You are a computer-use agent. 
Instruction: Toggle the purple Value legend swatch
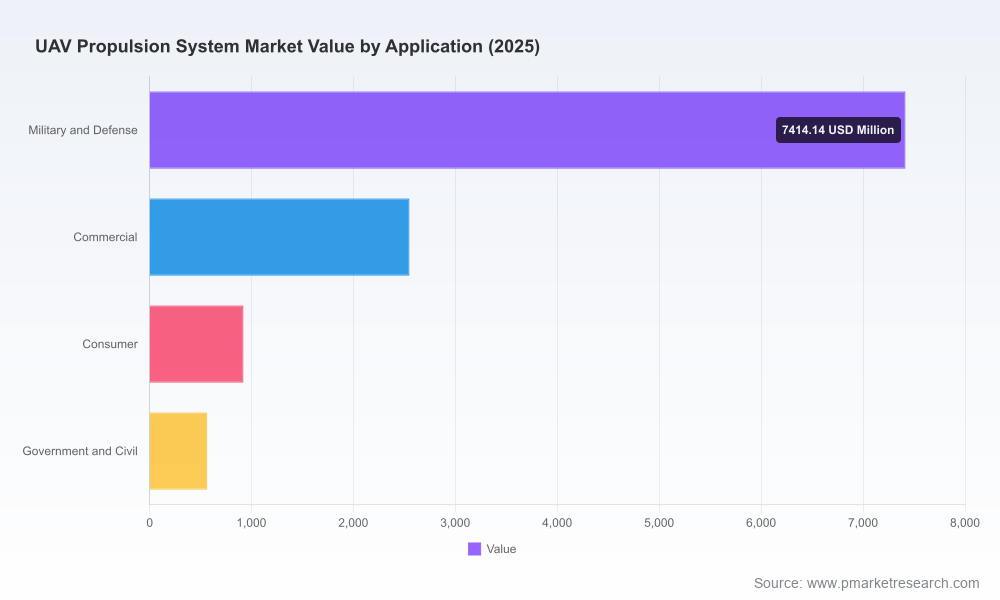coord(474,549)
